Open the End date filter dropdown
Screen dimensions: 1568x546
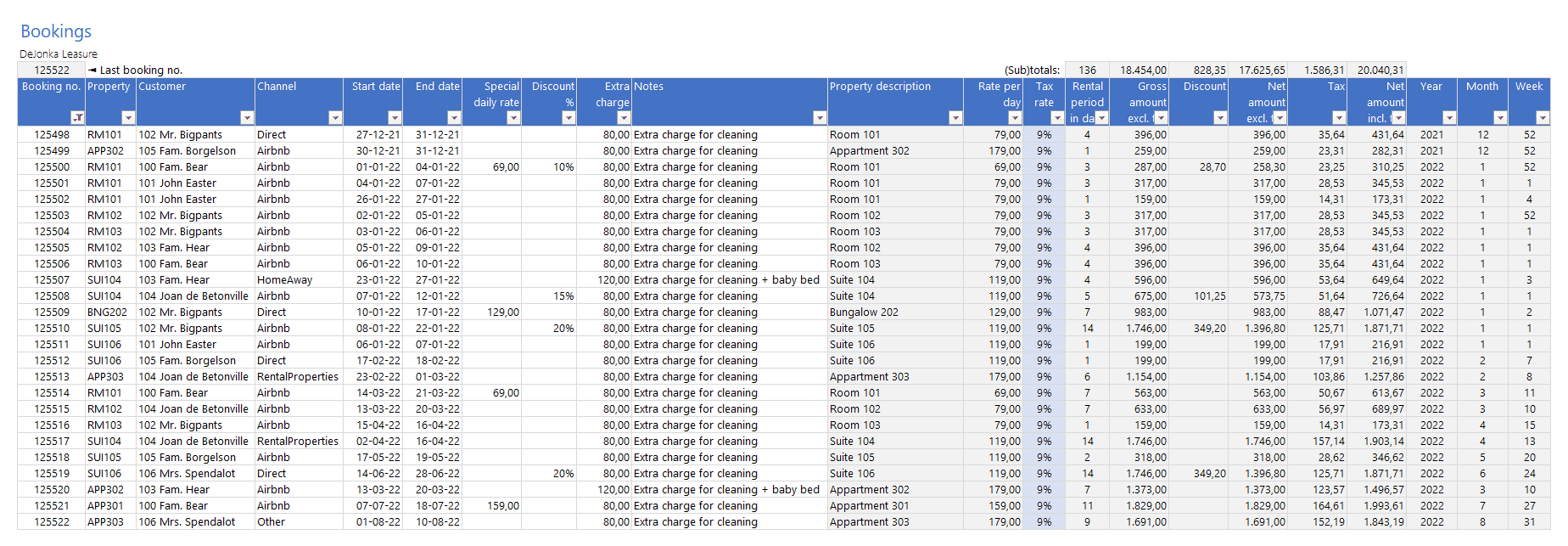click(x=454, y=118)
